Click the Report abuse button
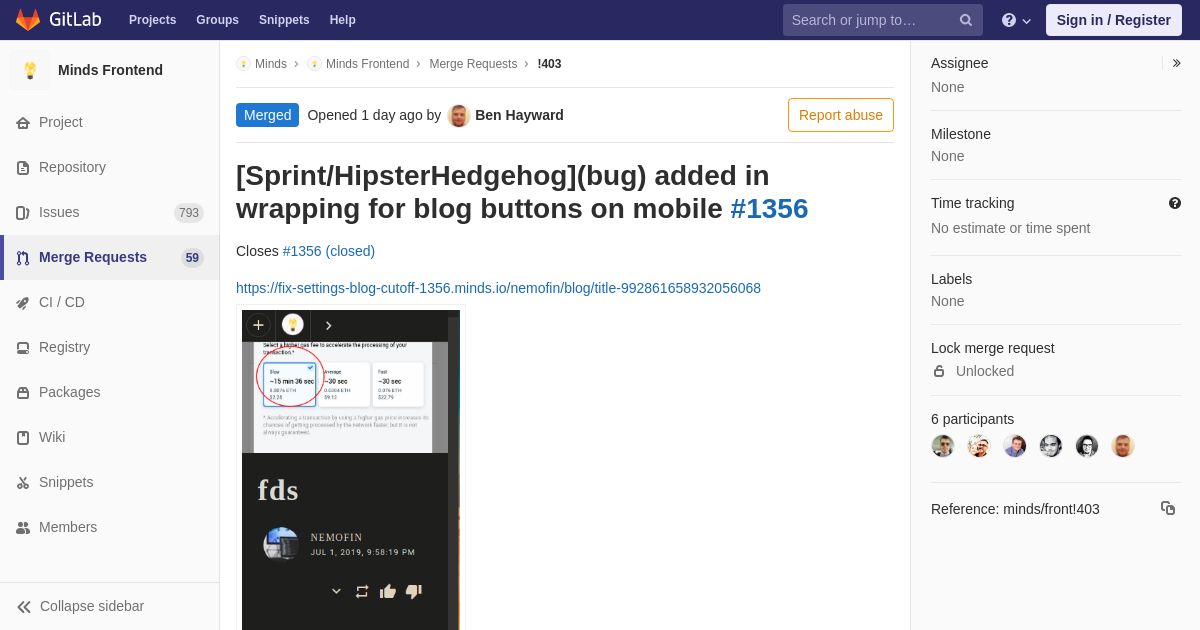 click(841, 115)
